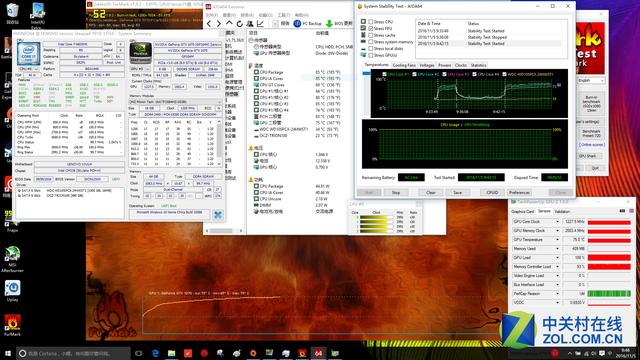Click the AIDA64 back navigation arrow
Viewport: 640px width, 360px height.
click(209, 24)
